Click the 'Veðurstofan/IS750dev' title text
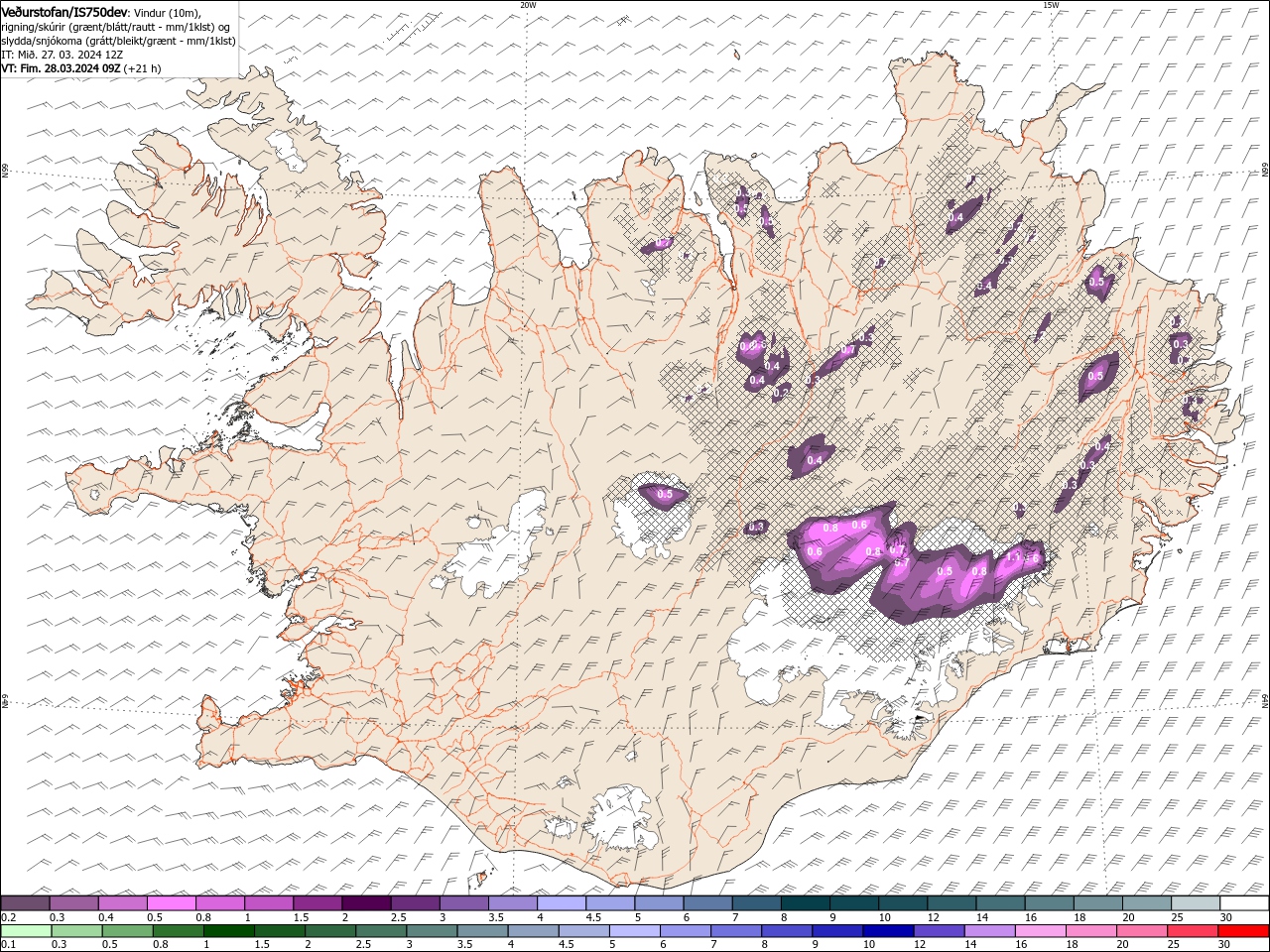Viewport: 1270px width, 952px height. [65, 11]
